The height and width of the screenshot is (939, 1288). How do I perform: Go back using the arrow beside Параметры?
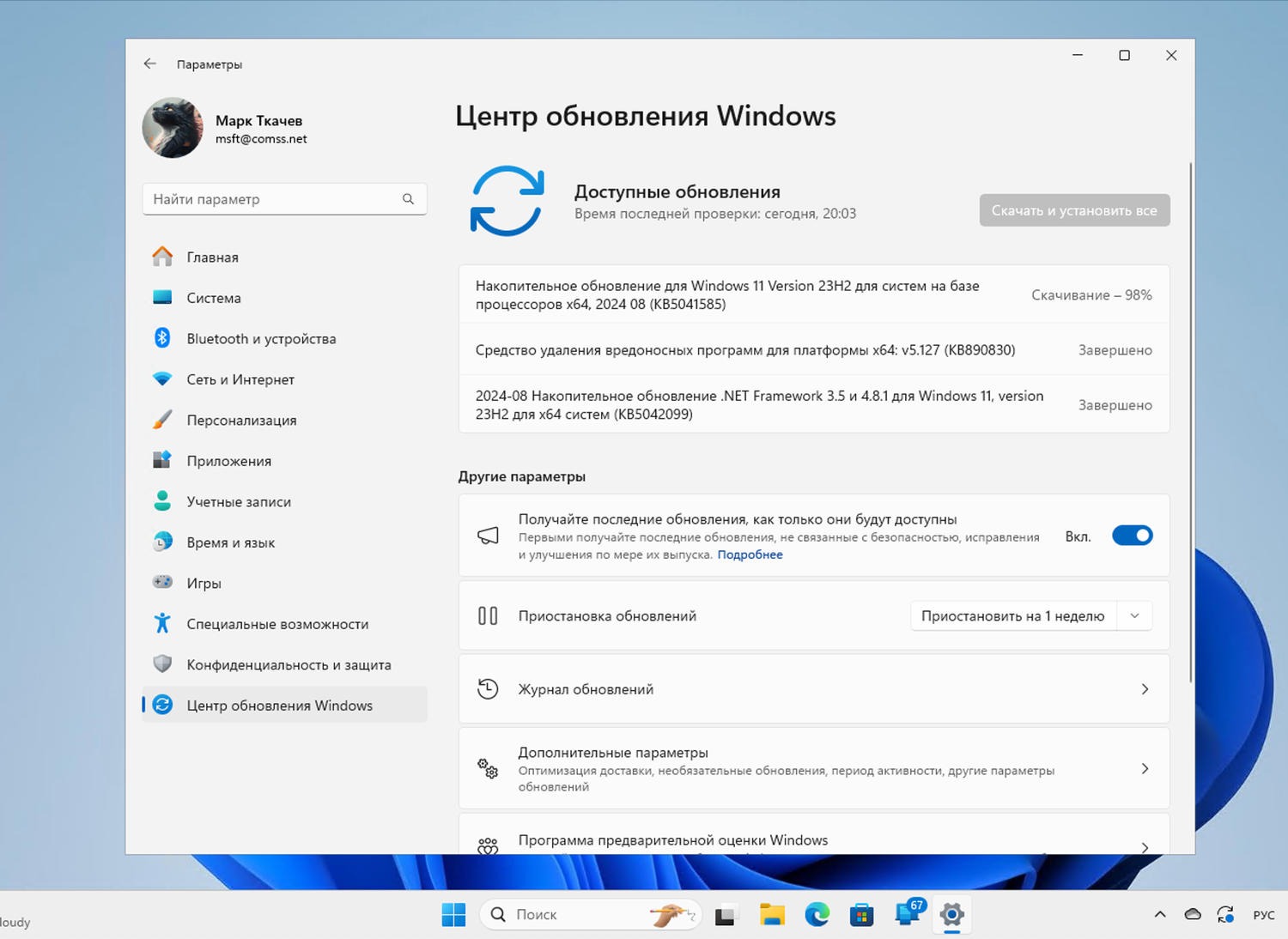click(x=150, y=64)
